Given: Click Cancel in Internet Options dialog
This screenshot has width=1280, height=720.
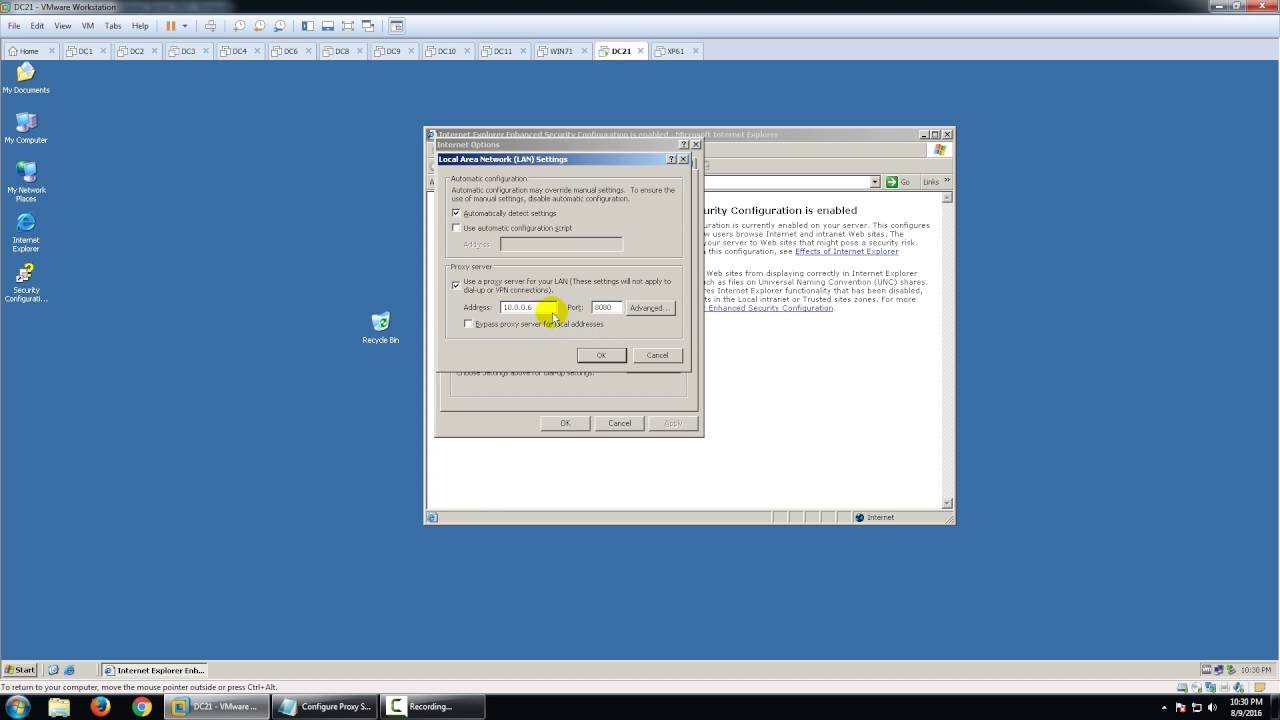Looking at the screenshot, I should click(620, 423).
